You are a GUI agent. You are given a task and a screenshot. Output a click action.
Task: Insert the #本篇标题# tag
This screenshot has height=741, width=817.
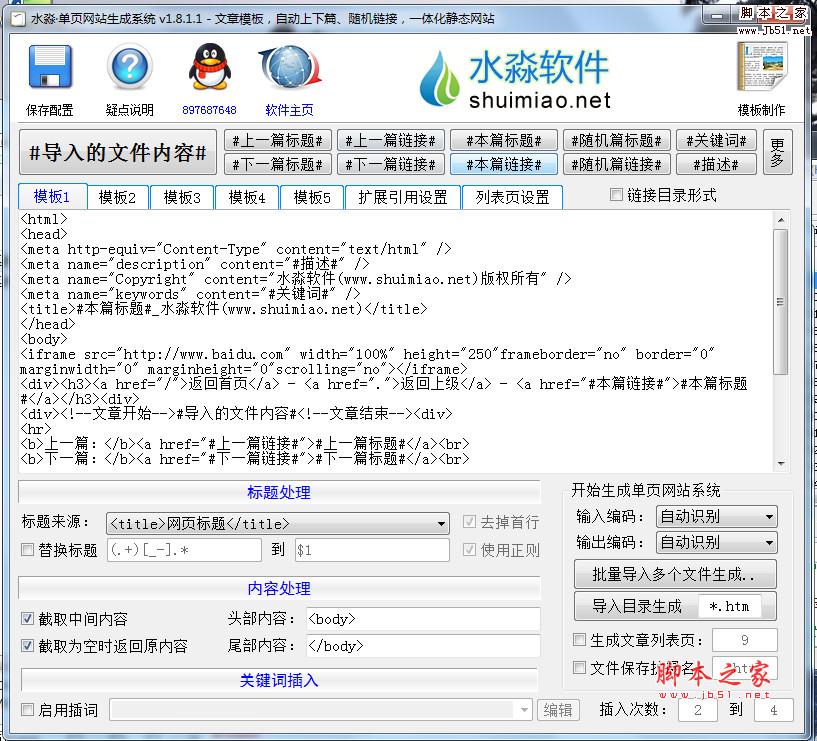click(504, 140)
